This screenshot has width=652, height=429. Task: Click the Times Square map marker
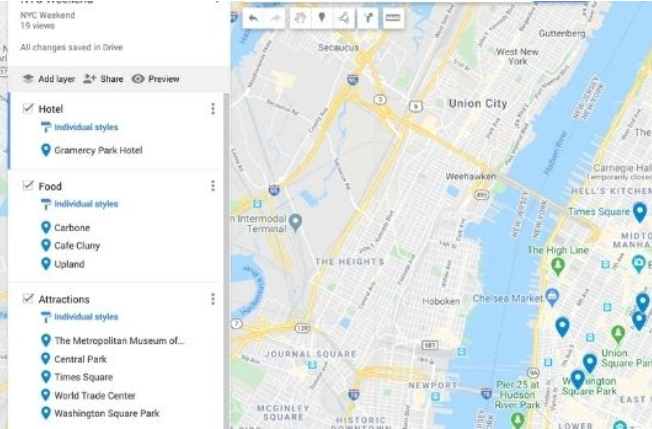640,212
